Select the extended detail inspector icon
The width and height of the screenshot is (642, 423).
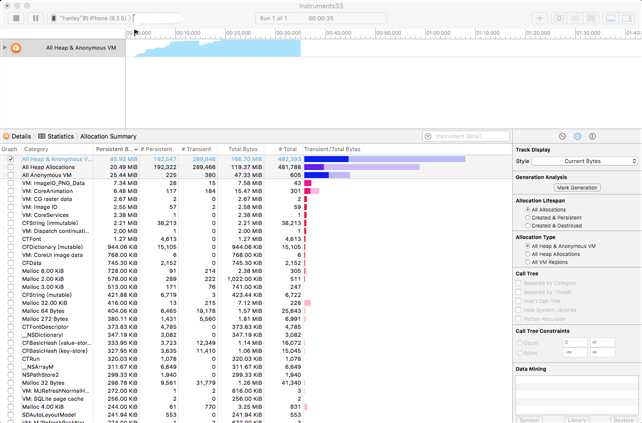click(x=592, y=136)
